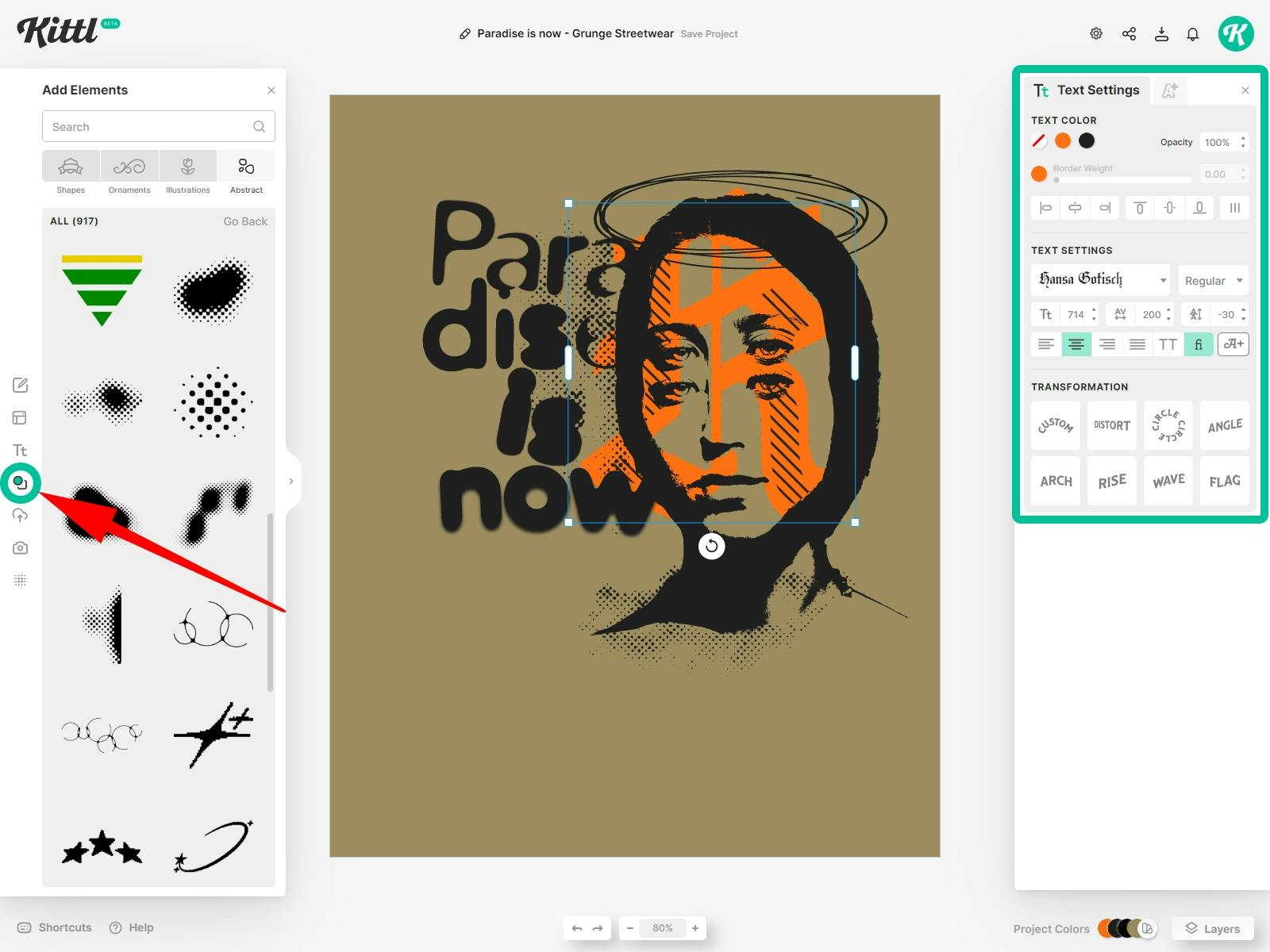
Task: Toggle uppercase TT text option
Action: [x=1168, y=344]
